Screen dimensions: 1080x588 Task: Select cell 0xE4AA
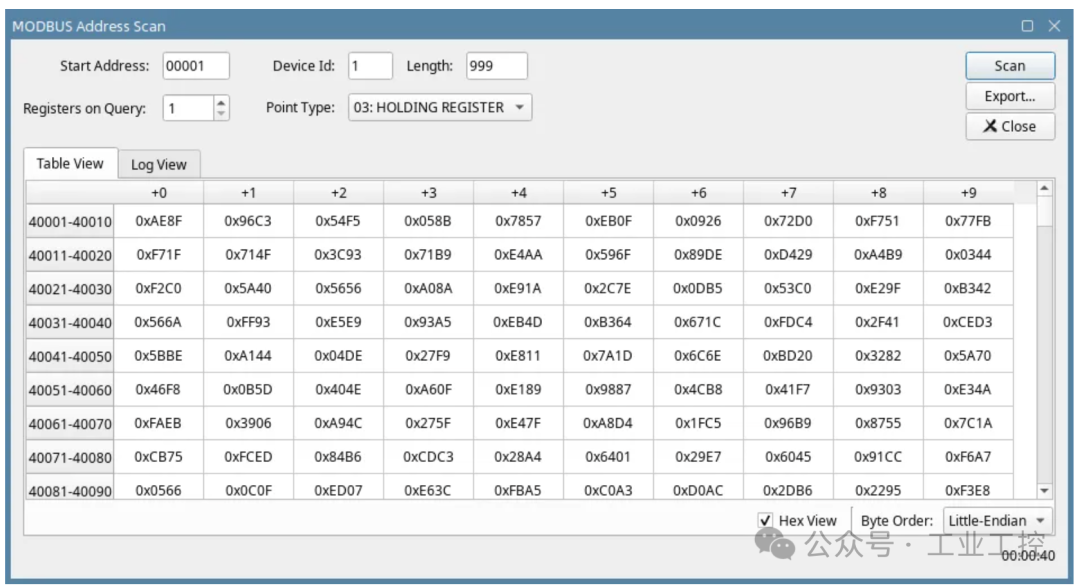(x=519, y=255)
